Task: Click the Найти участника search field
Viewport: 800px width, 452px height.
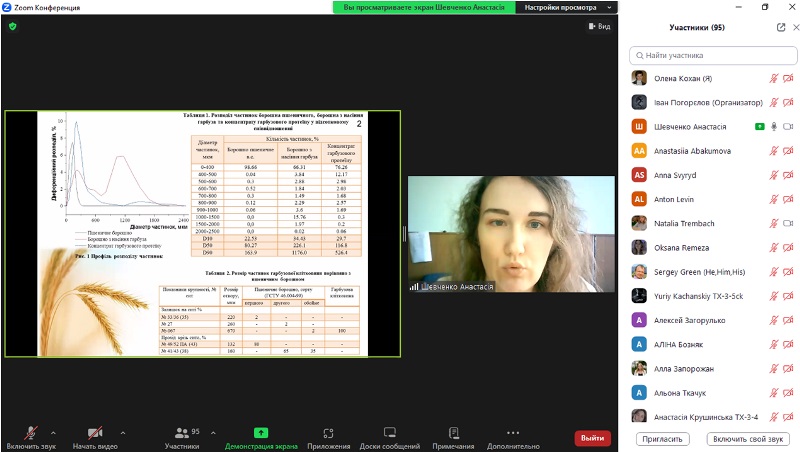Action: coord(713,56)
